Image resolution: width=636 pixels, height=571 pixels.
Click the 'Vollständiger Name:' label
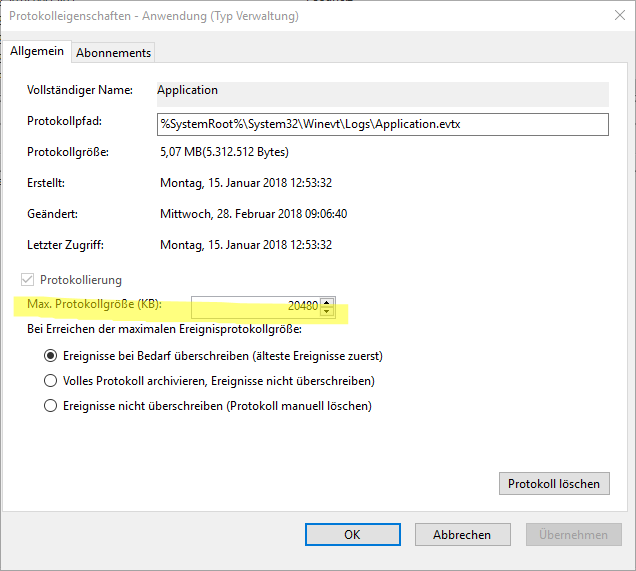[x=80, y=90]
